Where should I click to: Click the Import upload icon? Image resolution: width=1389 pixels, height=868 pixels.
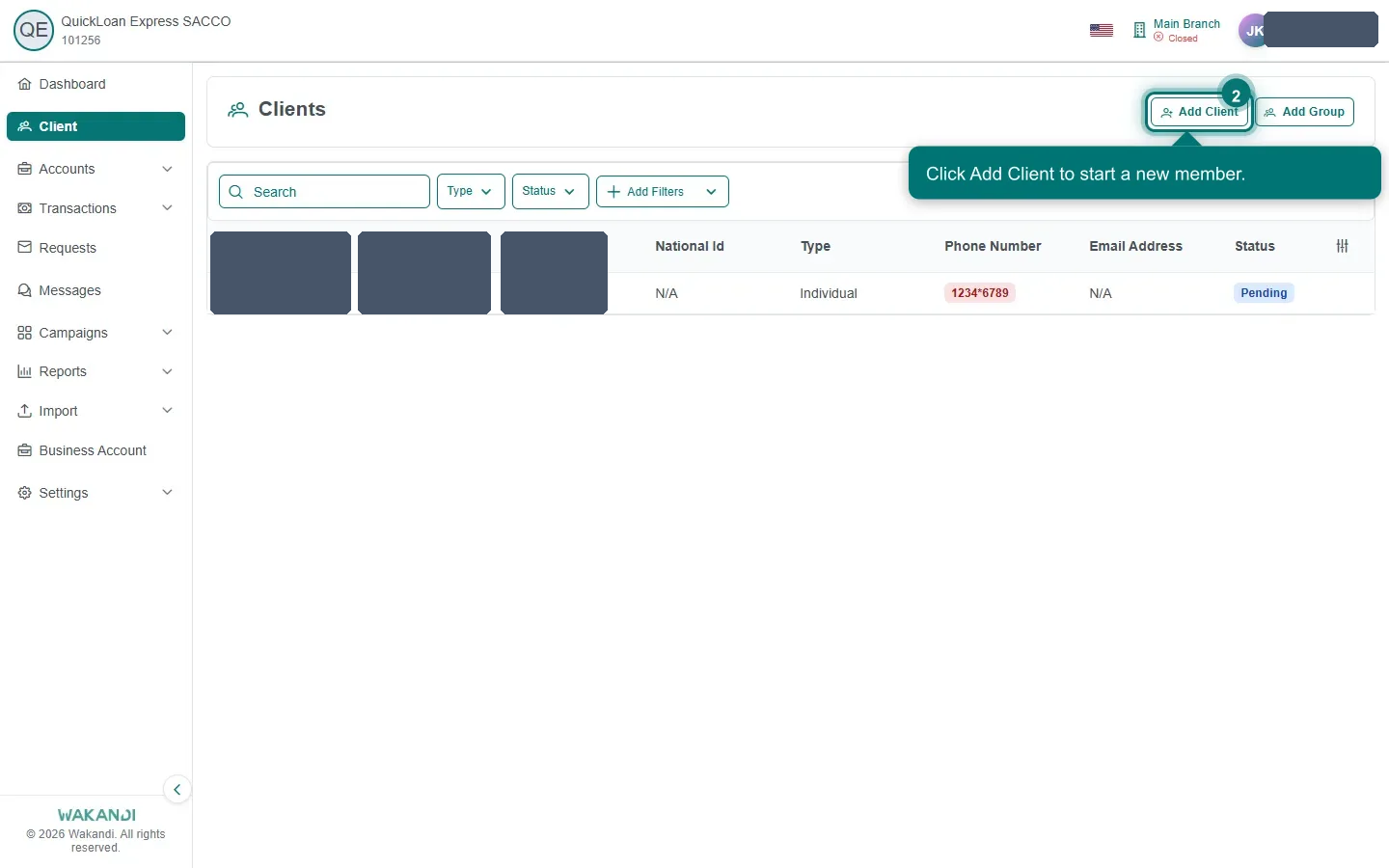pos(25,411)
